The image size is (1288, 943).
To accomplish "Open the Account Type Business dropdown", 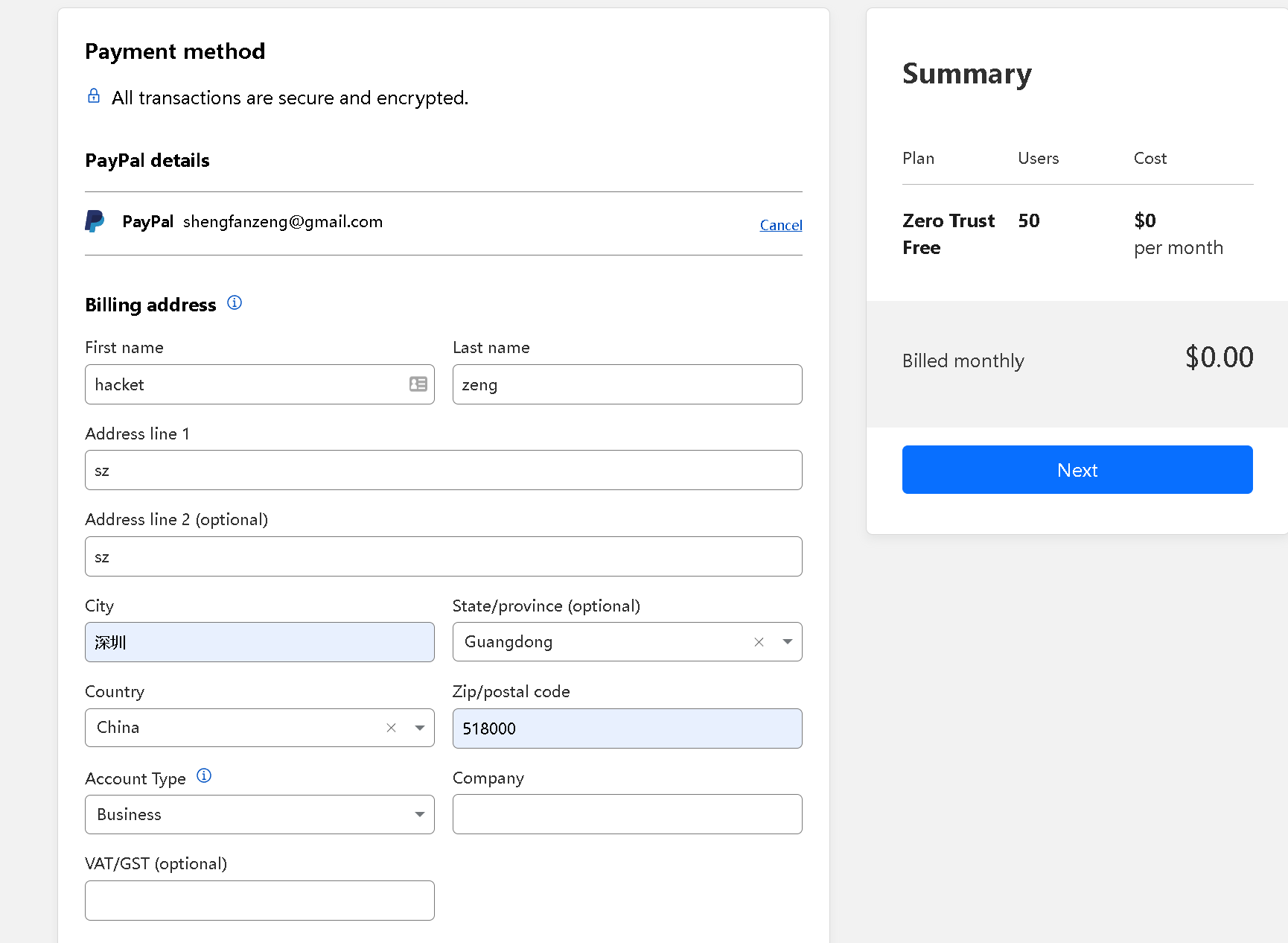I will [x=259, y=814].
